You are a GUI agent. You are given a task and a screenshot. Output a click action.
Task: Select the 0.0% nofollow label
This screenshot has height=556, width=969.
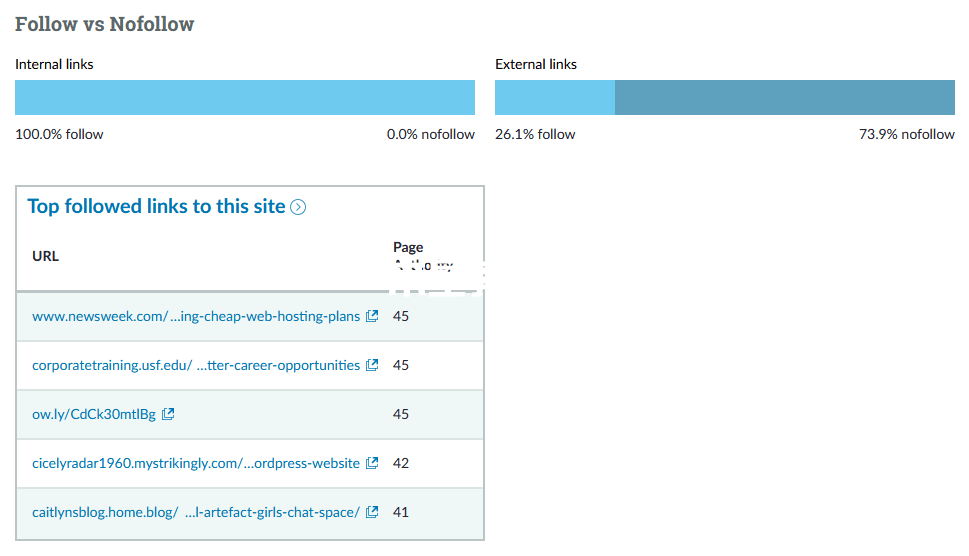[x=431, y=134]
